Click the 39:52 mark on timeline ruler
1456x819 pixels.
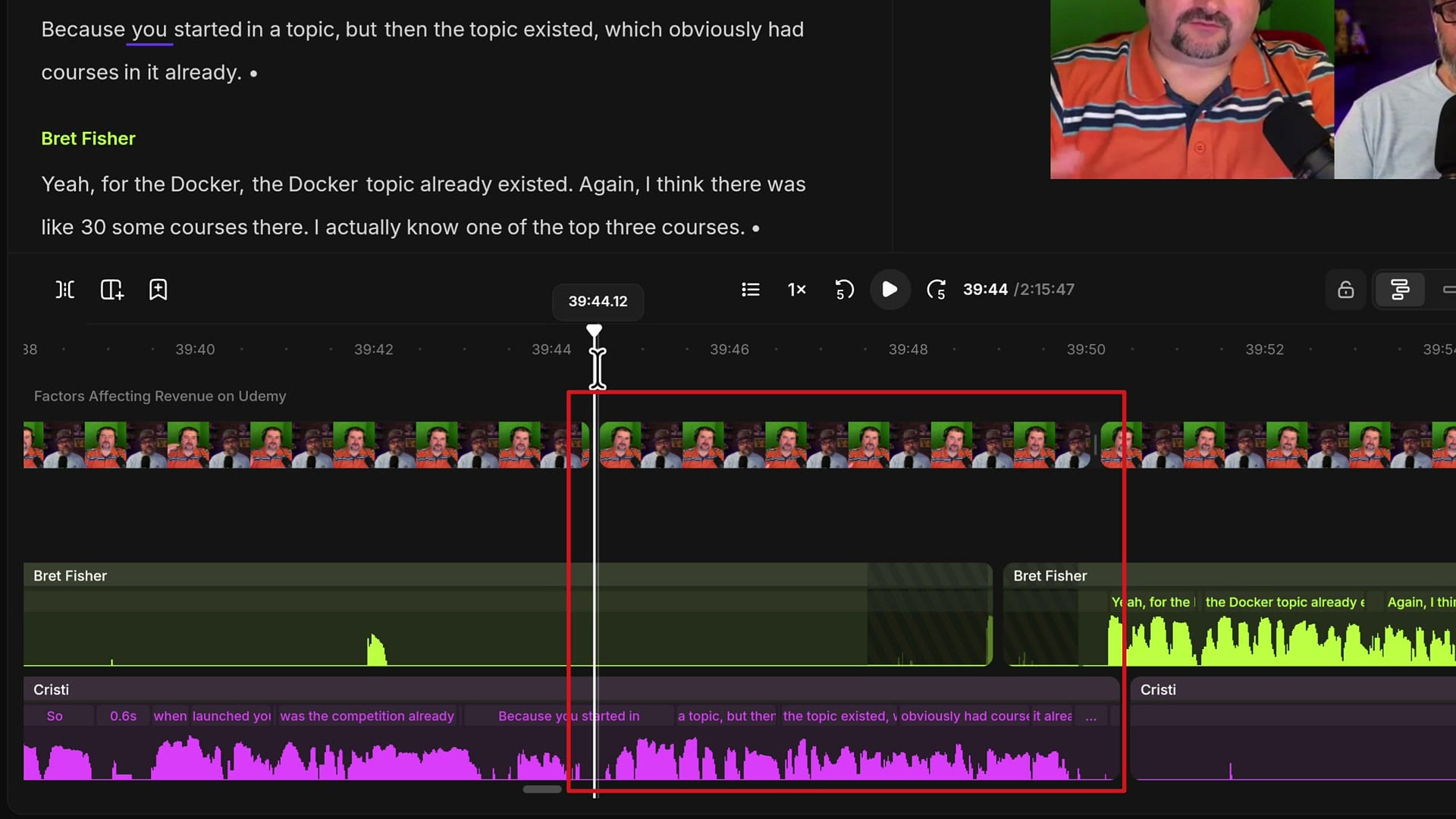pyautogui.click(x=1264, y=350)
